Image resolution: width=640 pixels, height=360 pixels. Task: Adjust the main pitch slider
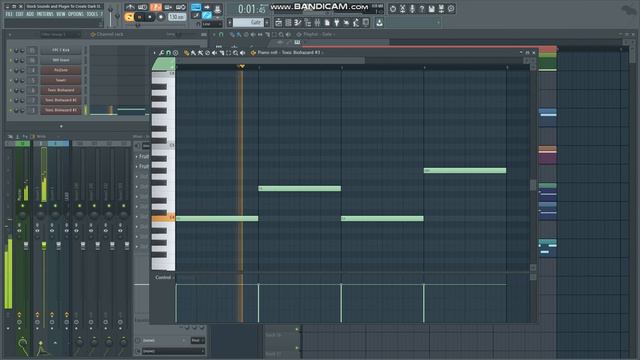coord(118,15)
